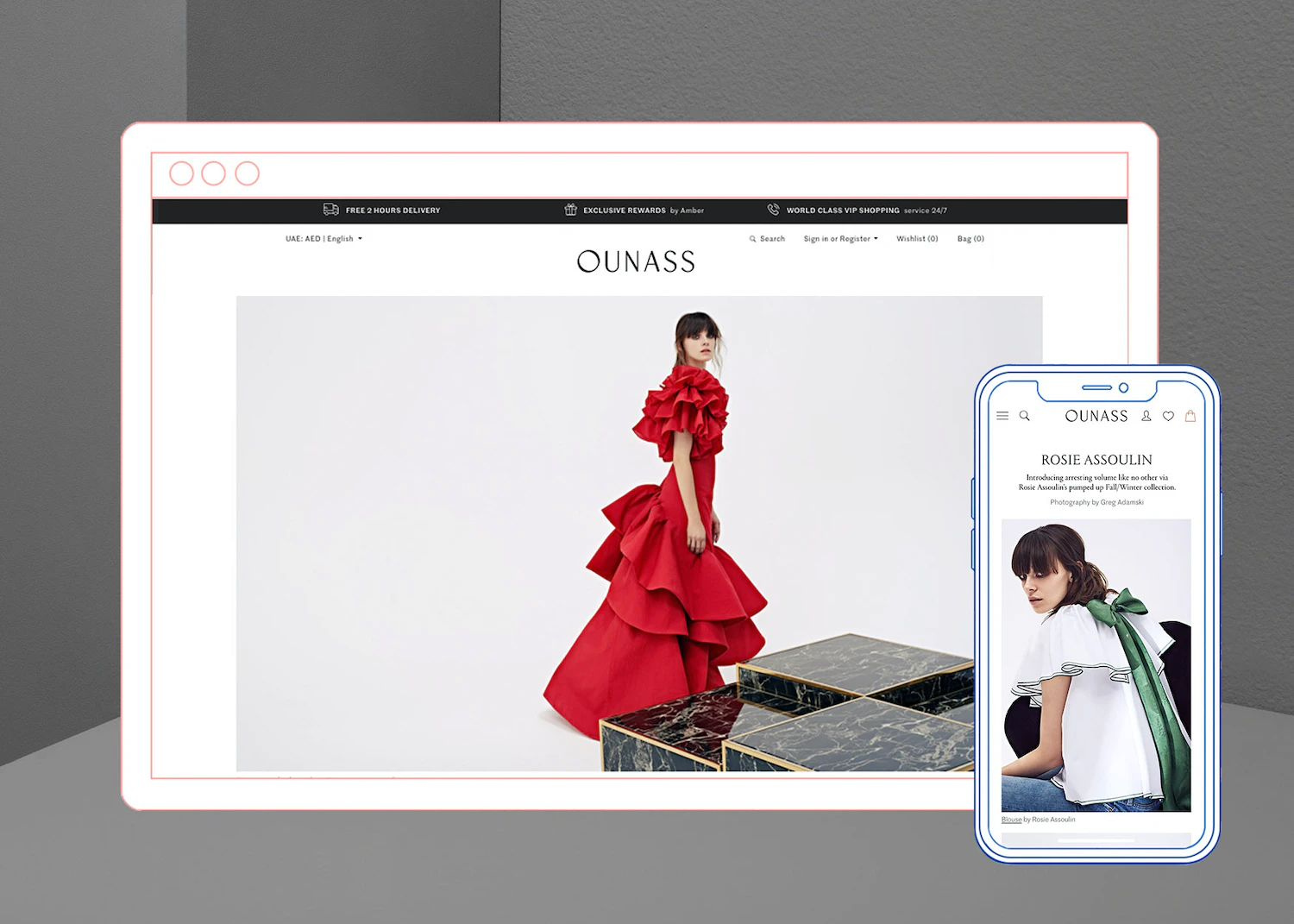Click the telephone VIP shopping icon
This screenshot has width=1294, height=924.
773,210
